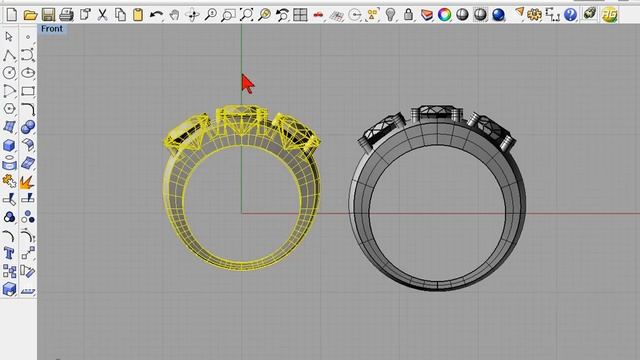Click Project Curves to surface icon
Image resolution: width=640 pixels, height=360 pixels.
point(27,163)
